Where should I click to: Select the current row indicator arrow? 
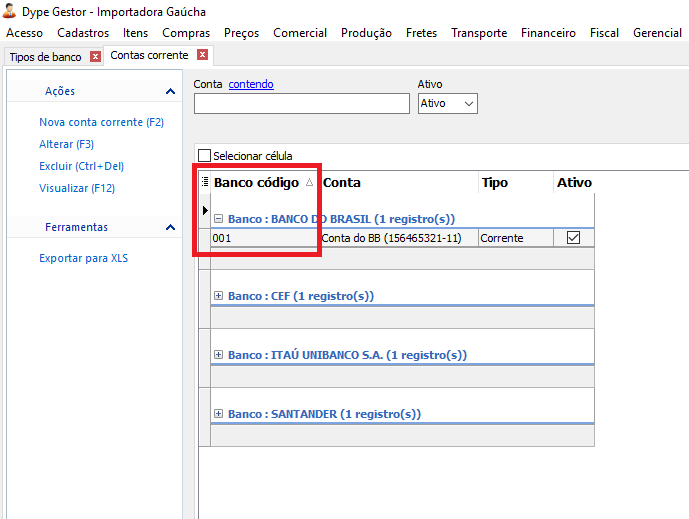pyautogui.click(x=205, y=210)
